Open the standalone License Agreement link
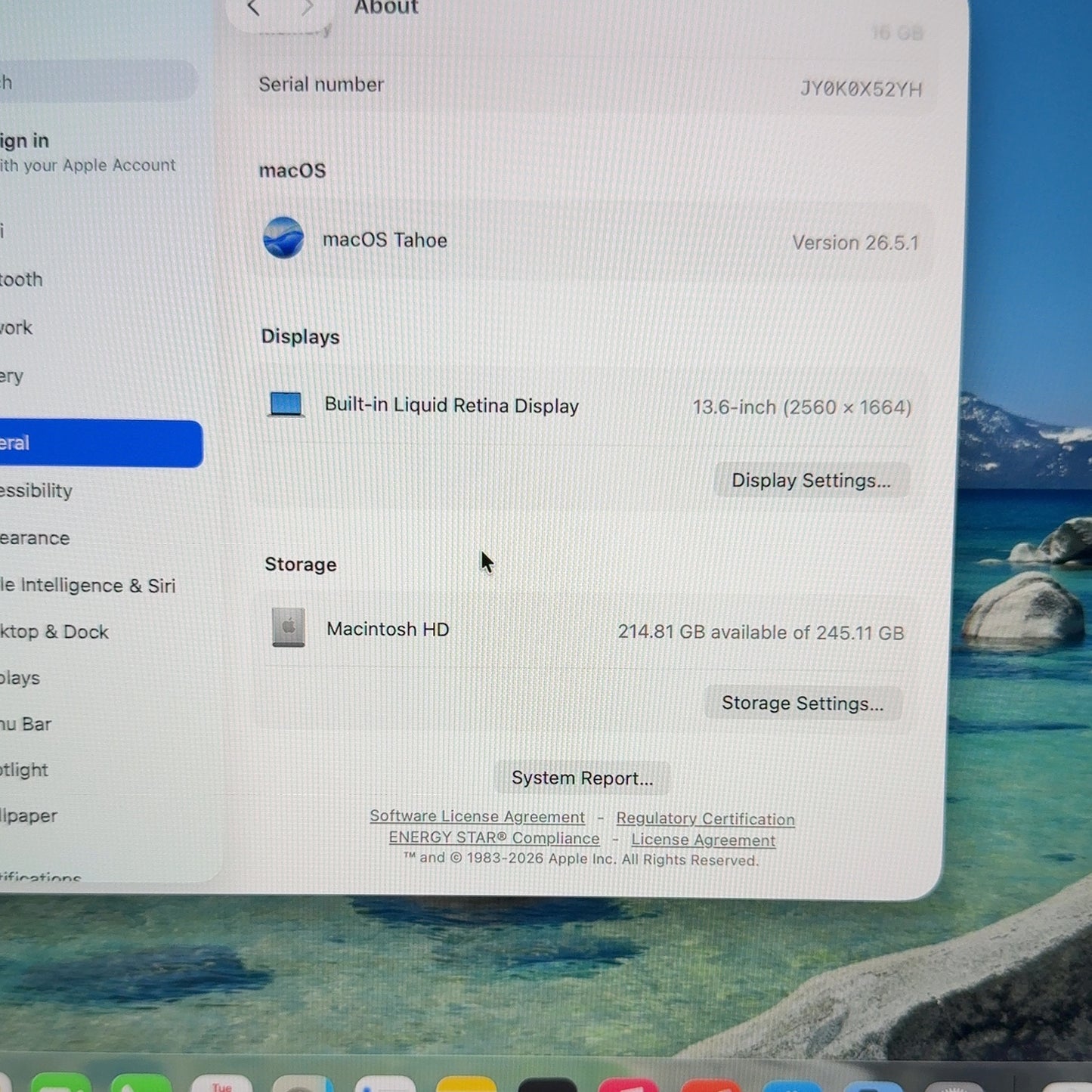The image size is (1092, 1092). point(703,840)
